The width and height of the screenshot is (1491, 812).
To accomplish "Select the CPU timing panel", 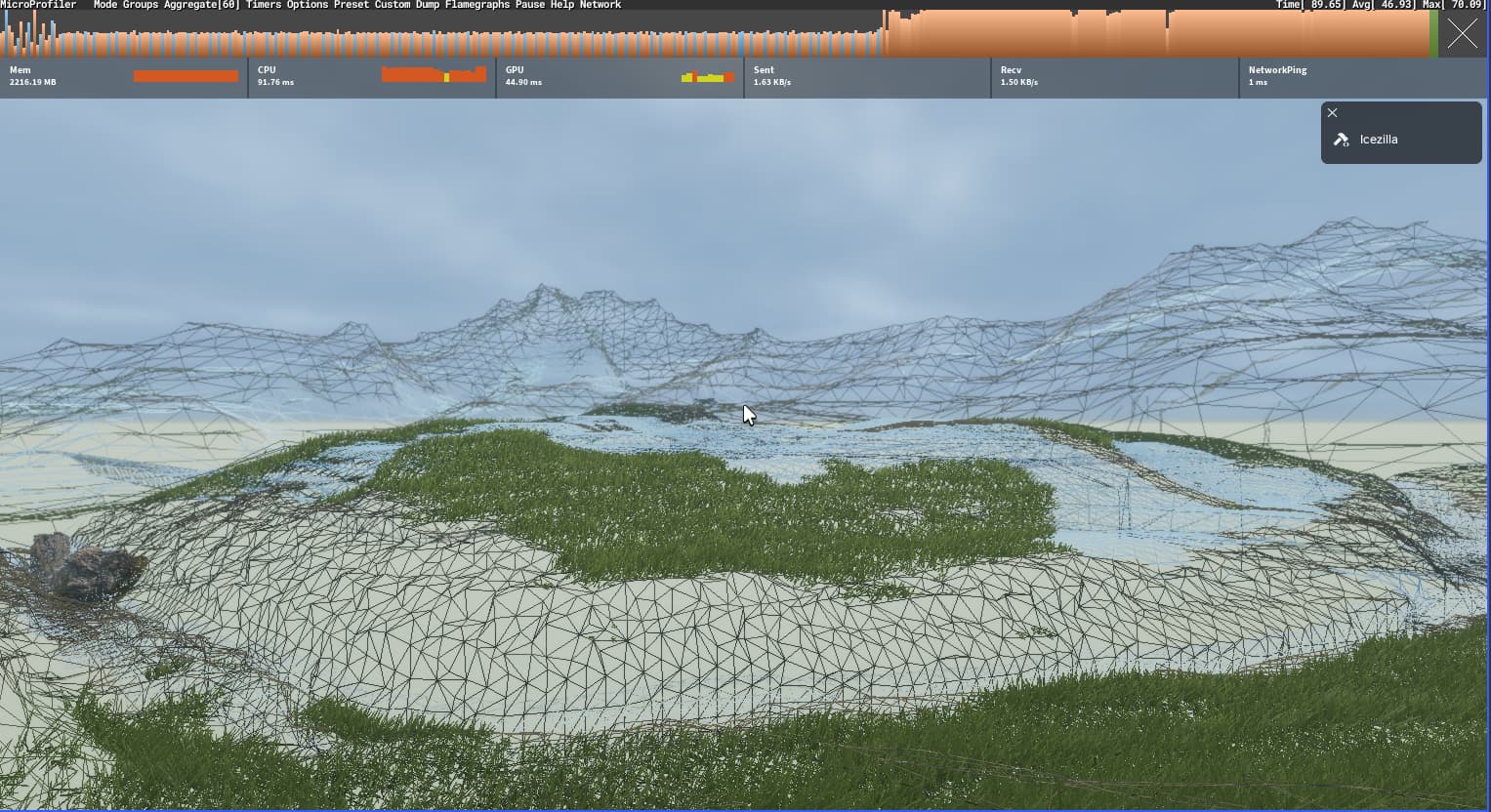I will [372, 77].
